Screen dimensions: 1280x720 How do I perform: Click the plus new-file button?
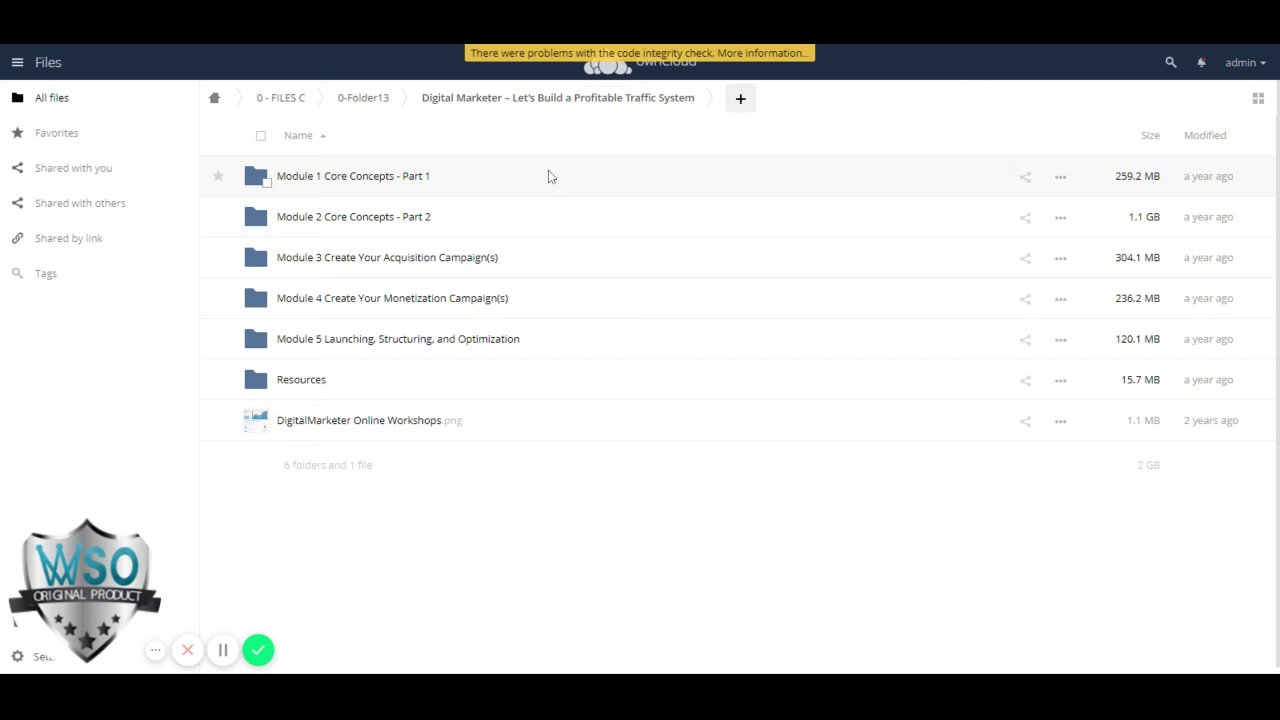tap(740, 98)
